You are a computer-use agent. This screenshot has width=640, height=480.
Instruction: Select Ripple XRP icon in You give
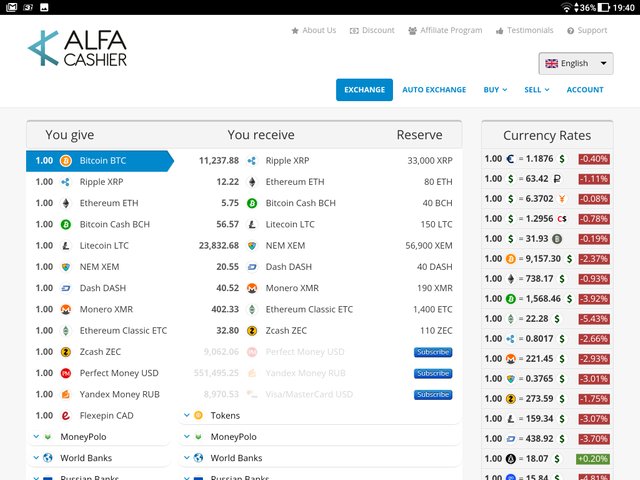click(66, 182)
